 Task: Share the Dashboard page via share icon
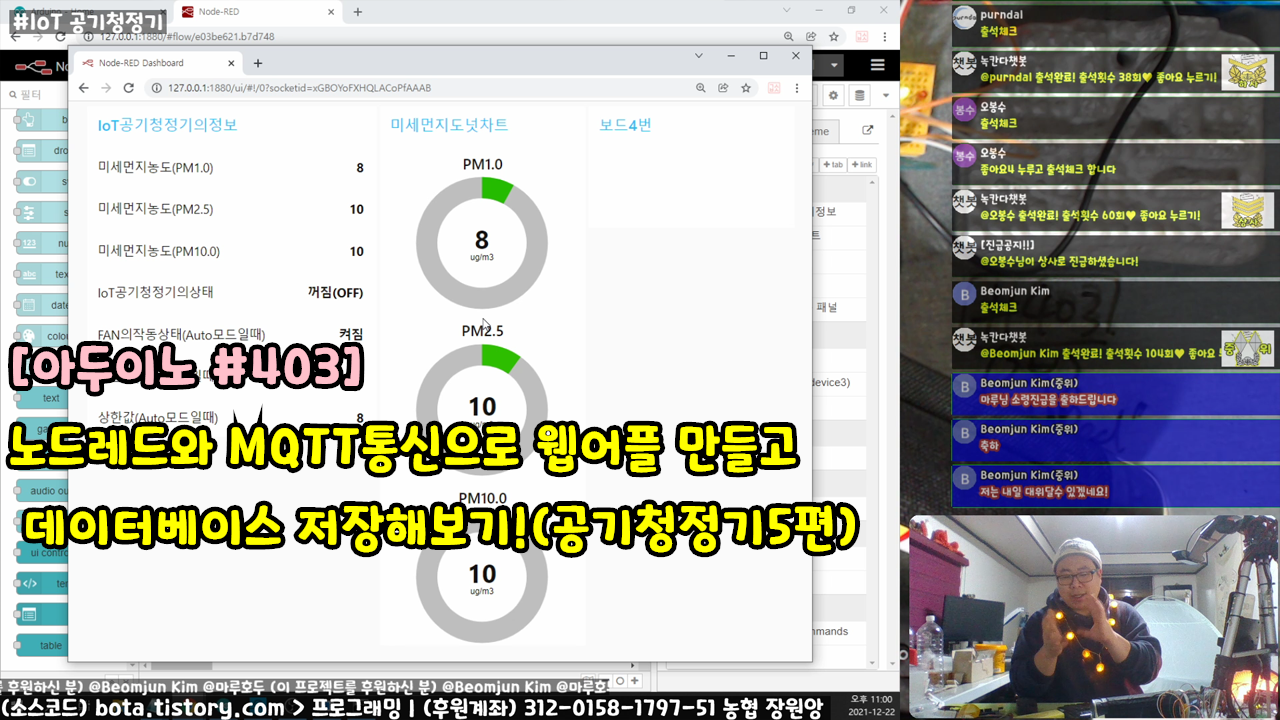pyautogui.click(x=723, y=88)
